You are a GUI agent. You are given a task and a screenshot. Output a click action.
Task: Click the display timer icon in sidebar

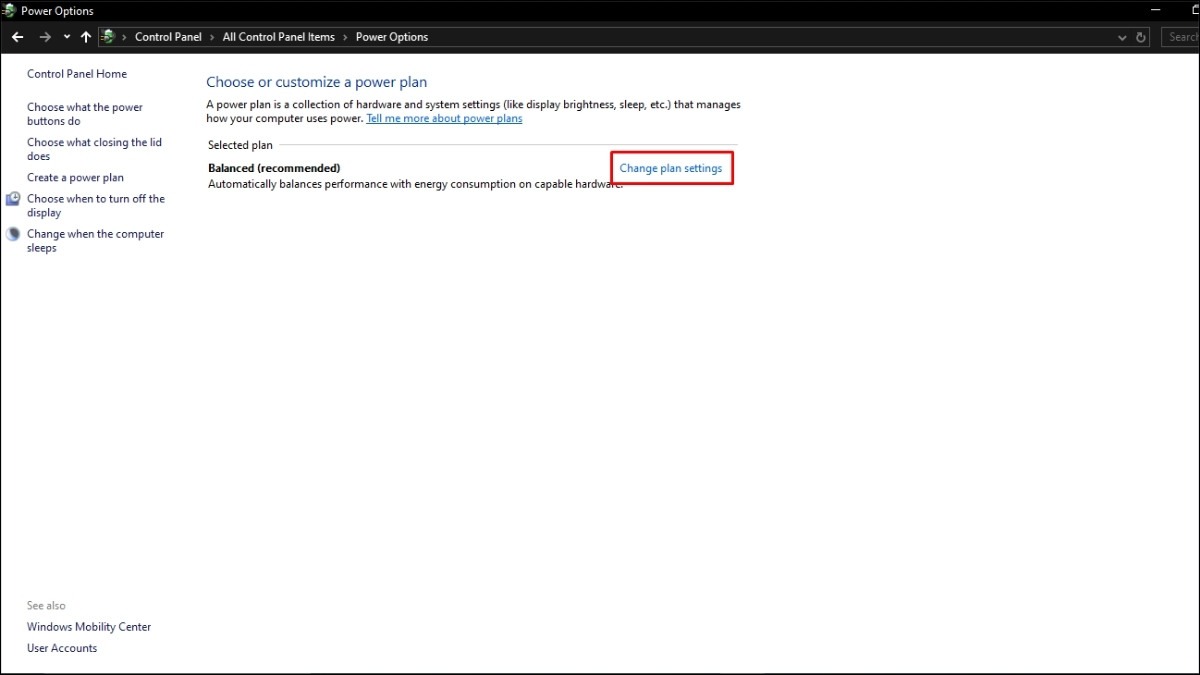(13, 199)
